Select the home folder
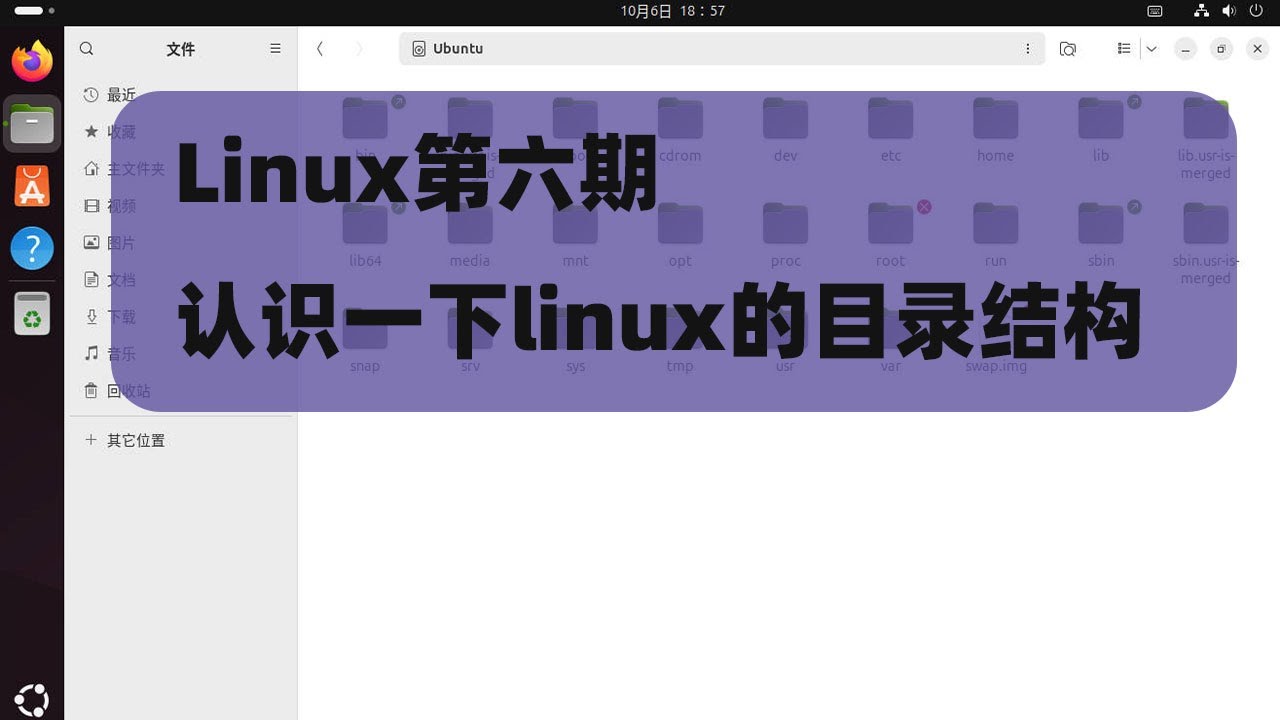 click(x=996, y=131)
